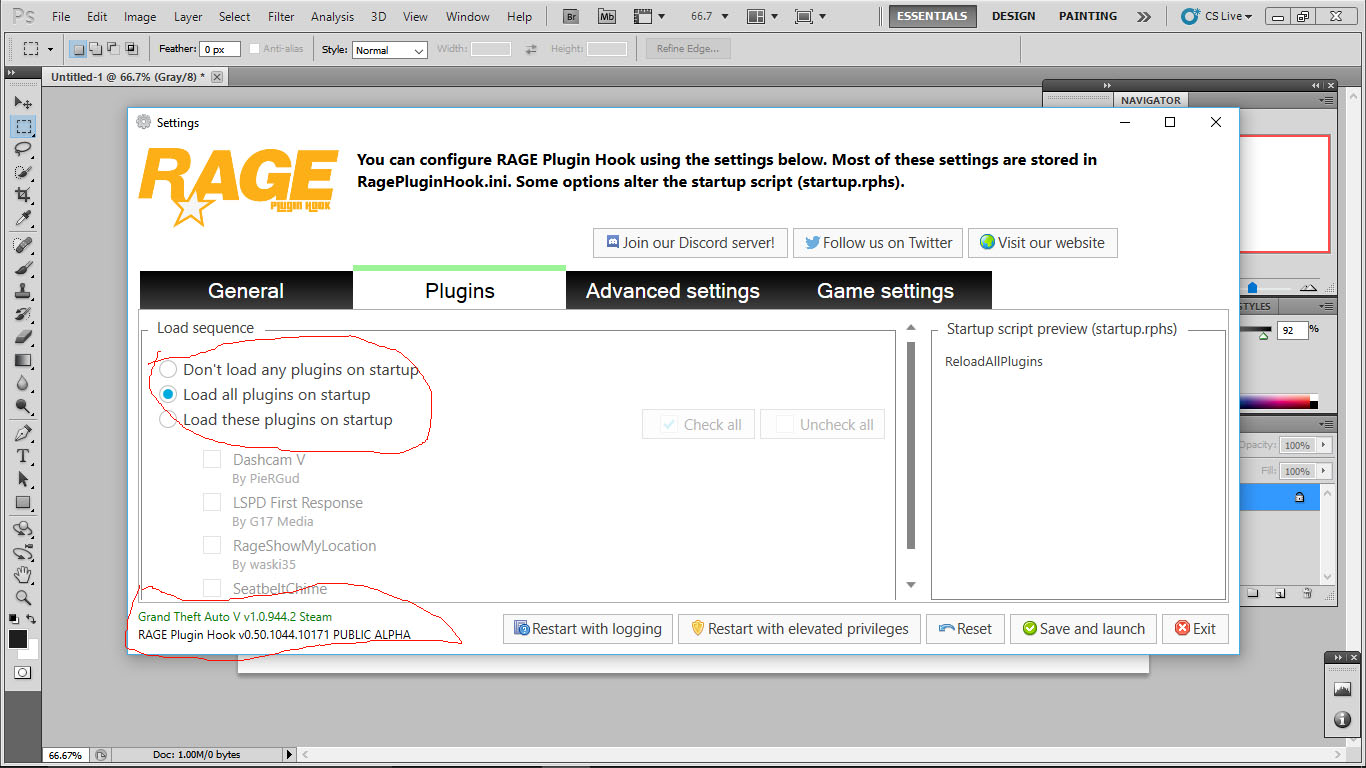The height and width of the screenshot is (768, 1366).
Task: Select "Load these plugins on startup" option
Action: coord(168,420)
